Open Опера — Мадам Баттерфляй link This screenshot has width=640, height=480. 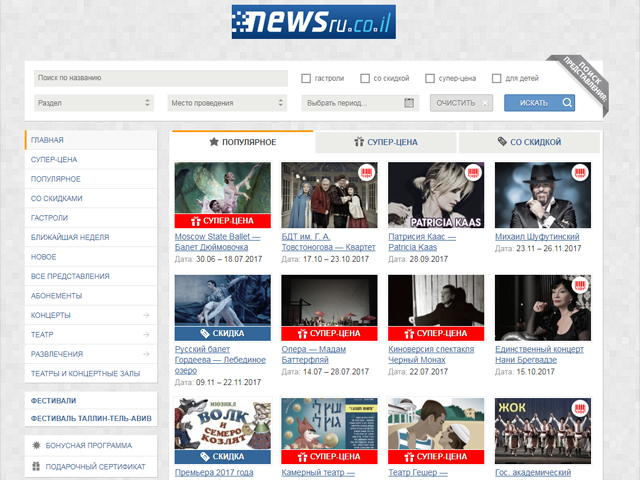(313, 354)
